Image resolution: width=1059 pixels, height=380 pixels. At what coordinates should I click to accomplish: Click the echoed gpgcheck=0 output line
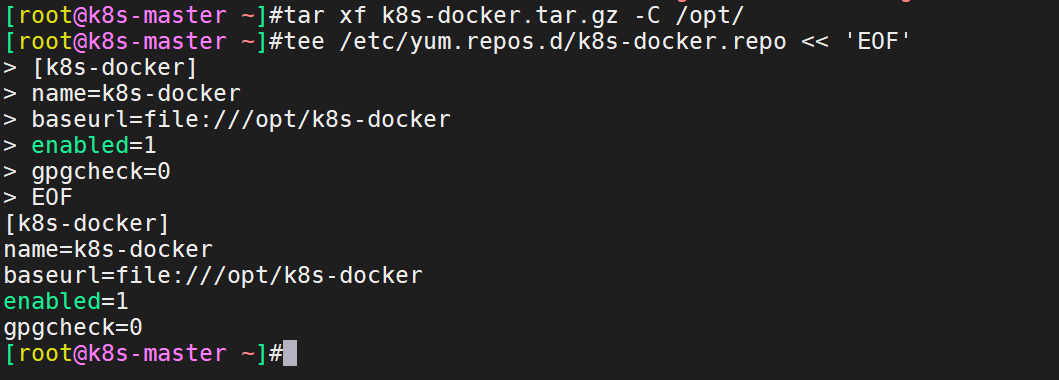coord(73,327)
